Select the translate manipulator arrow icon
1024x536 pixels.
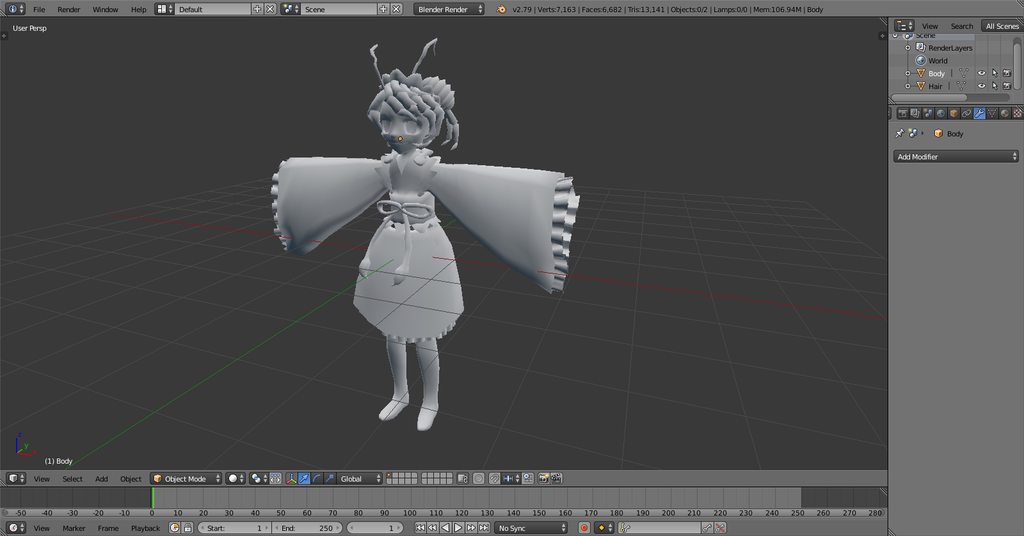304,479
